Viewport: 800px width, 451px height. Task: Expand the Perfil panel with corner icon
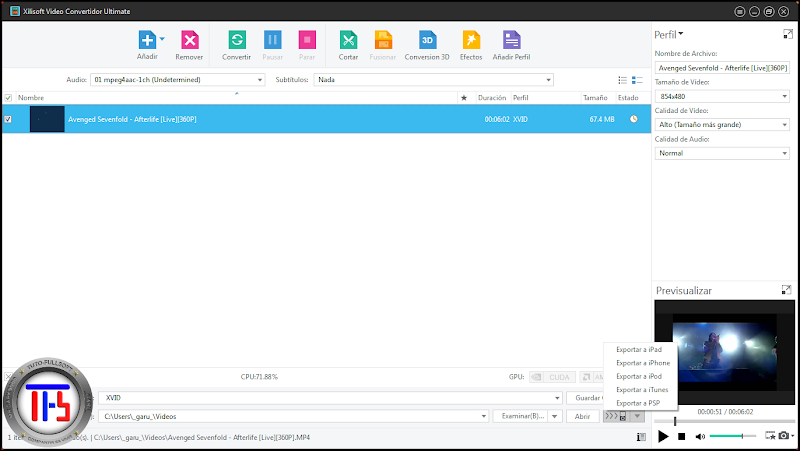(788, 34)
